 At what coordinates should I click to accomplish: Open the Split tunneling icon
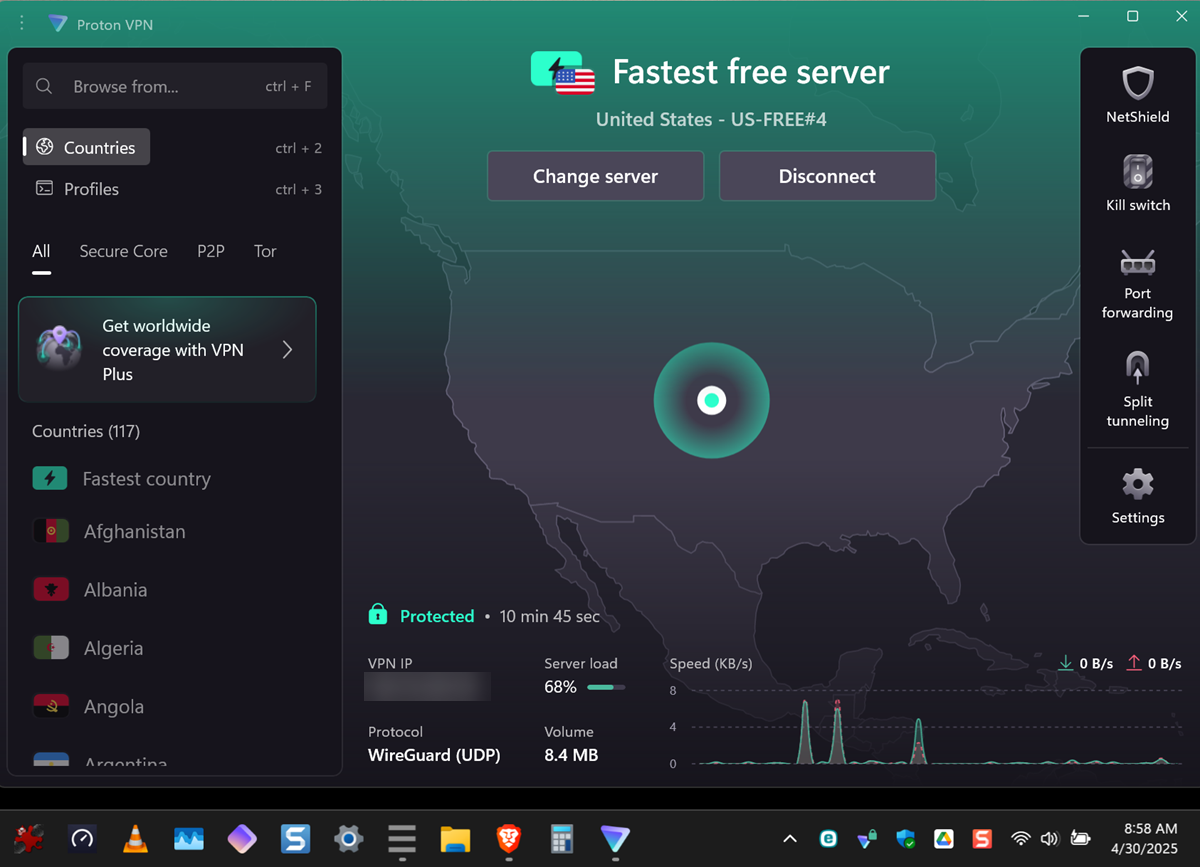tap(1137, 369)
